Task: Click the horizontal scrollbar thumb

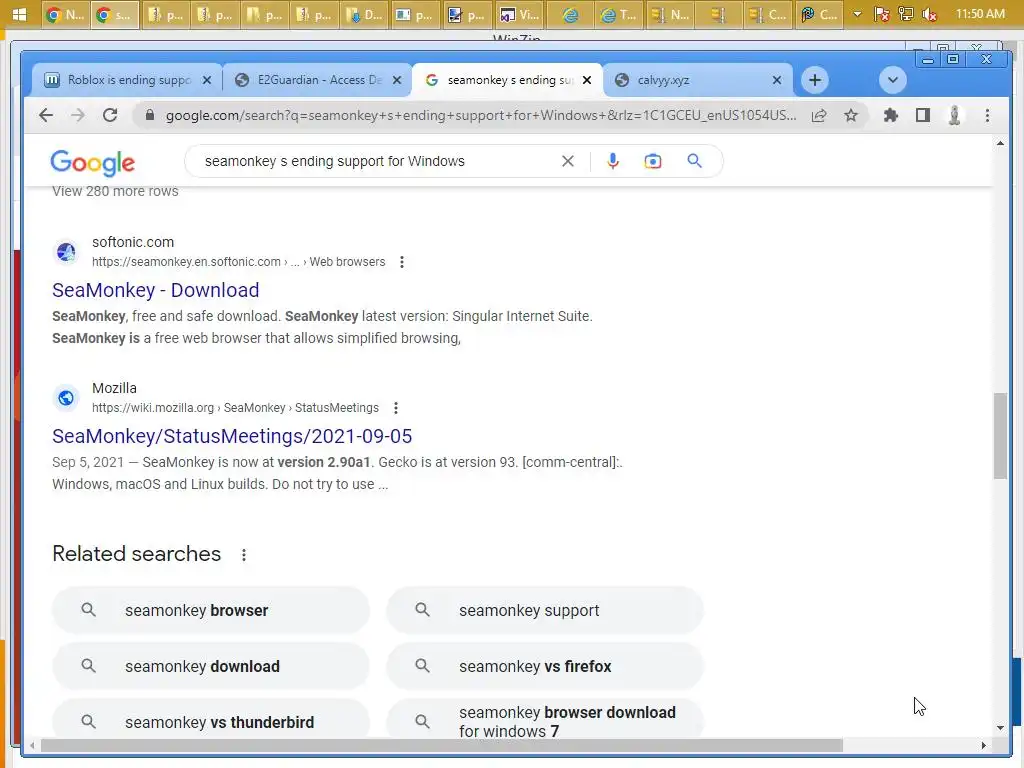Action: pos(441,745)
